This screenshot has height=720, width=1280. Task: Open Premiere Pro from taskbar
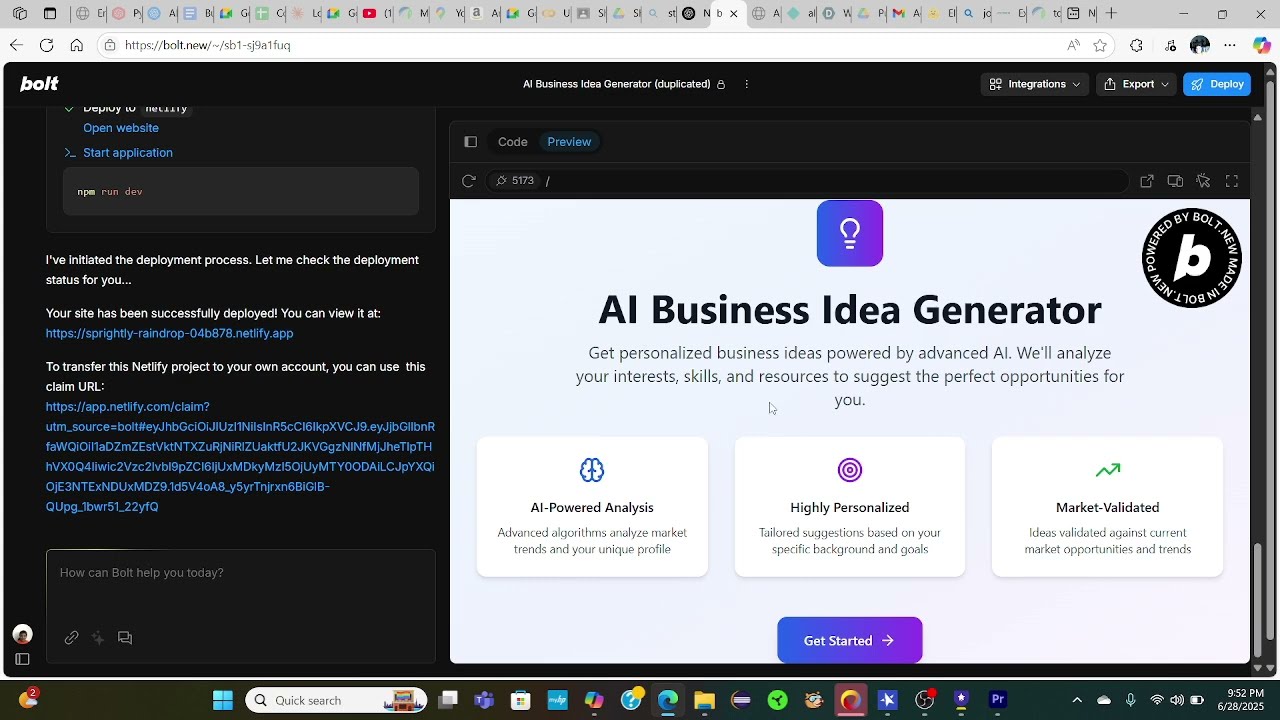pyautogui.click(x=998, y=700)
